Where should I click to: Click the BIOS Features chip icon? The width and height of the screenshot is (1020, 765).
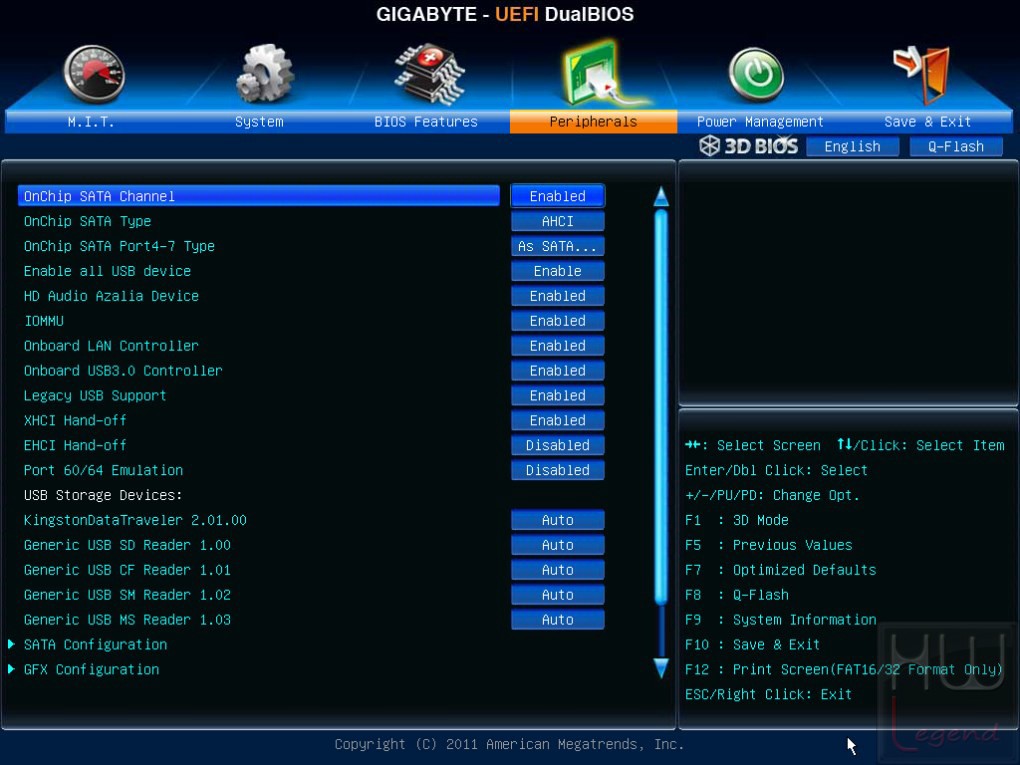tap(429, 74)
